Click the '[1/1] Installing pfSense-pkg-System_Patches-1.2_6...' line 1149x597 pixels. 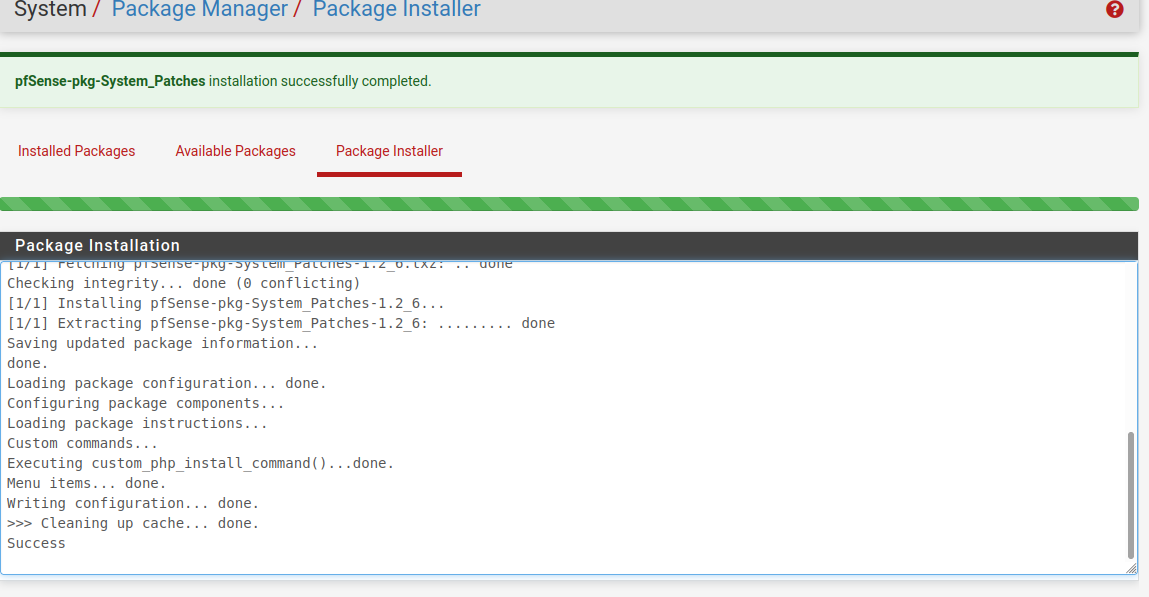pos(226,303)
